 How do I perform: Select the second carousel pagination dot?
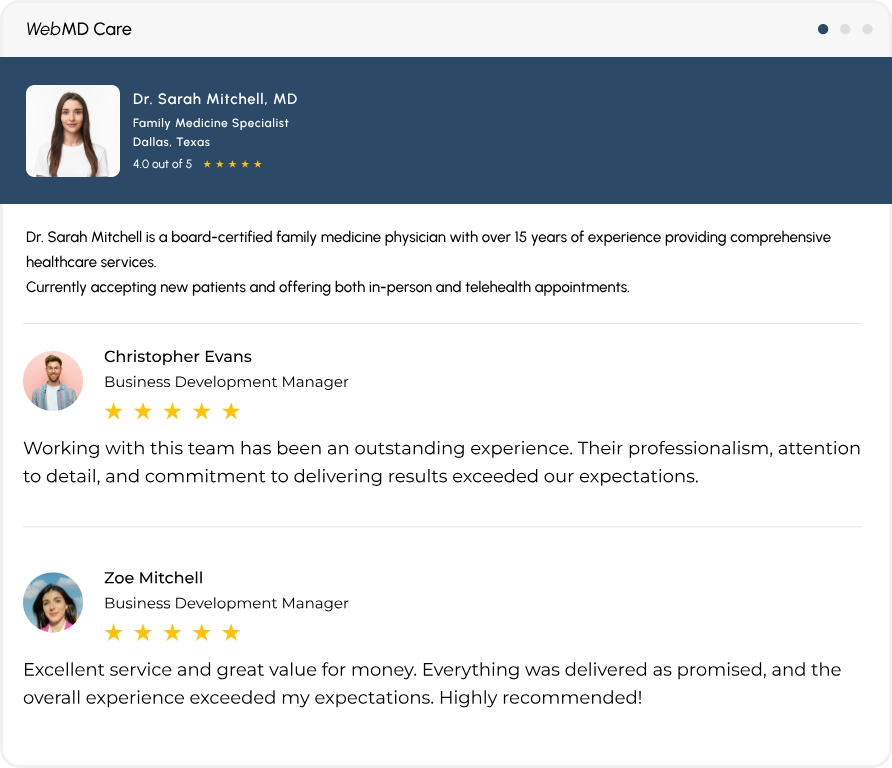[x=845, y=29]
